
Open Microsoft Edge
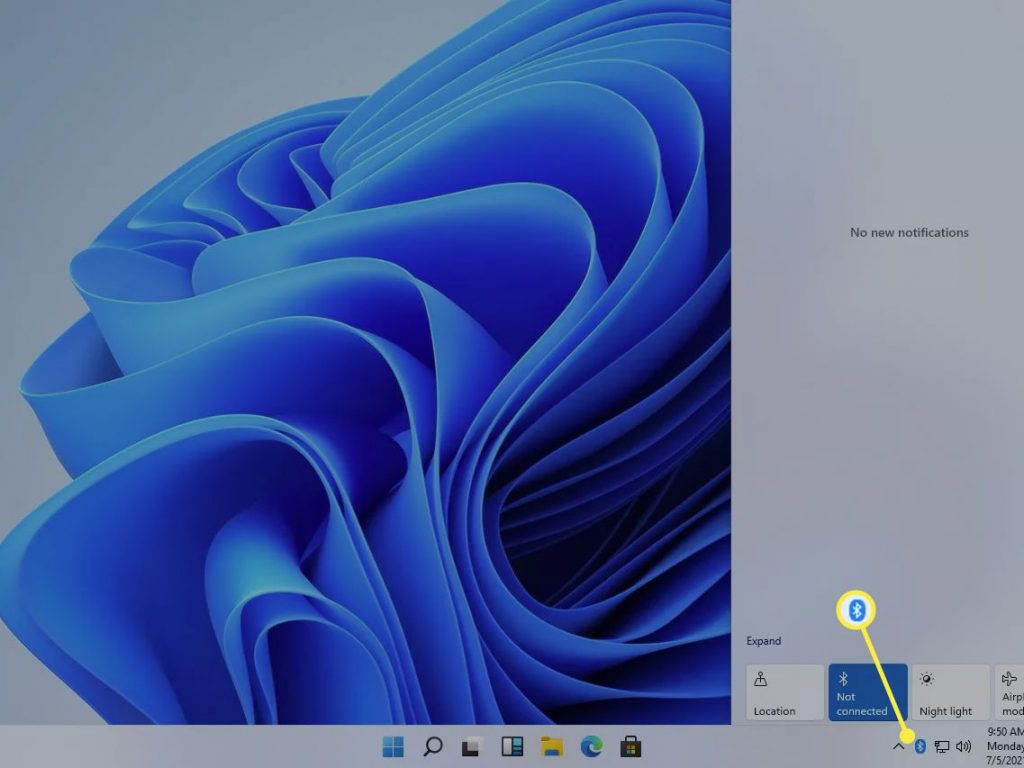pyautogui.click(x=589, y=746)
